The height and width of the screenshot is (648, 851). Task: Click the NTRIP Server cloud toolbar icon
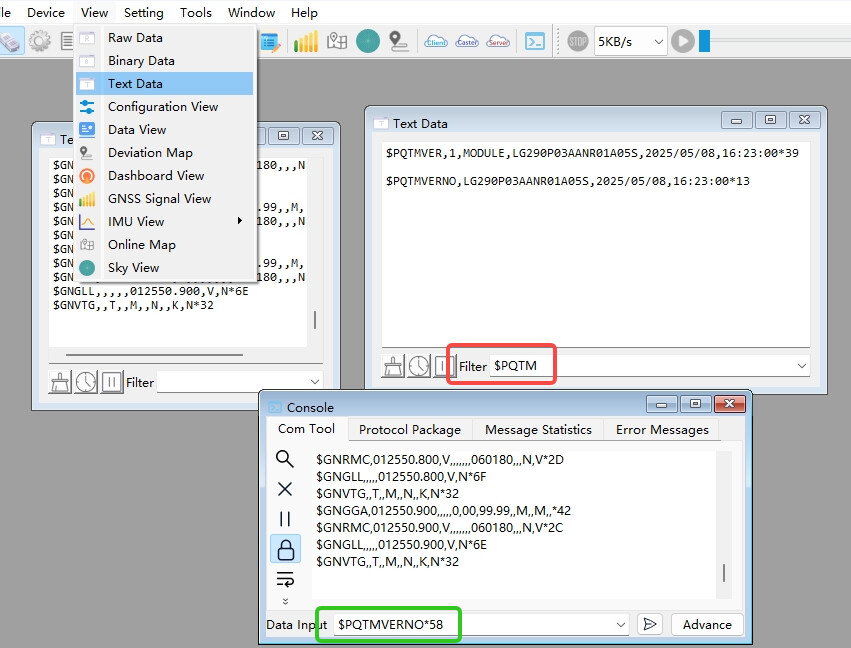coord(498,41)
